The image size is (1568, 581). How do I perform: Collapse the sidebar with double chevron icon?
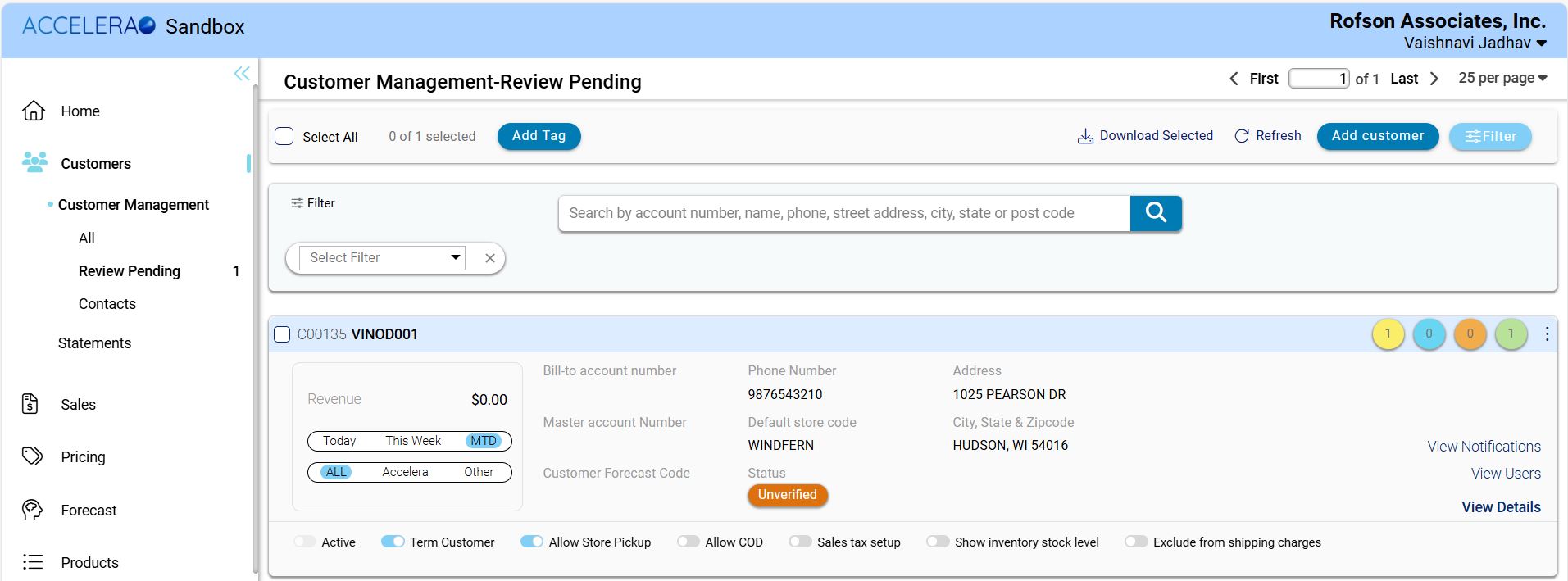tap(242, 74)
